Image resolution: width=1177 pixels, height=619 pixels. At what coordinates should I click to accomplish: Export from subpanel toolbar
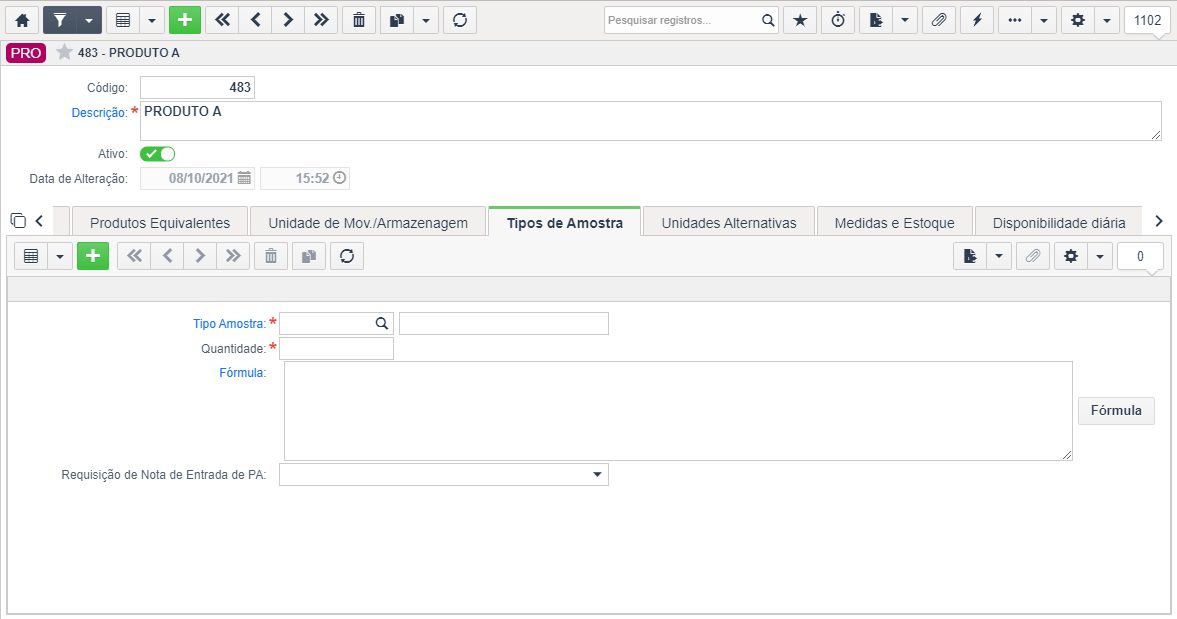pyautogui.click(x=970, y=256)
